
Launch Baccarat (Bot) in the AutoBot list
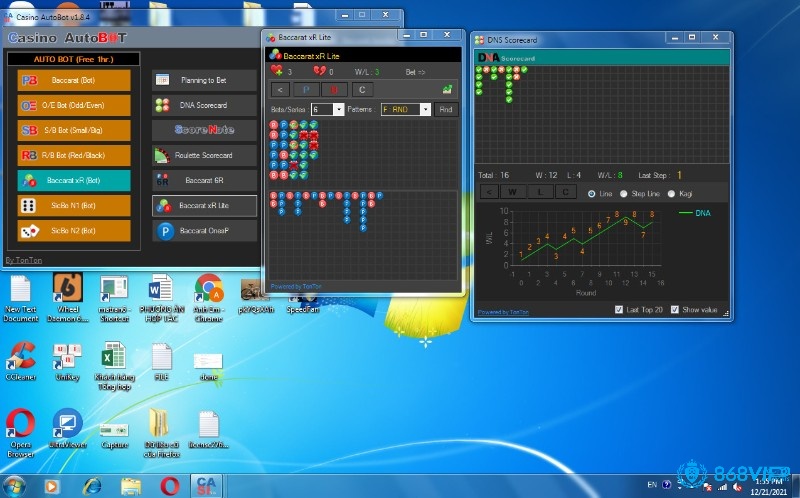(74, 80)
